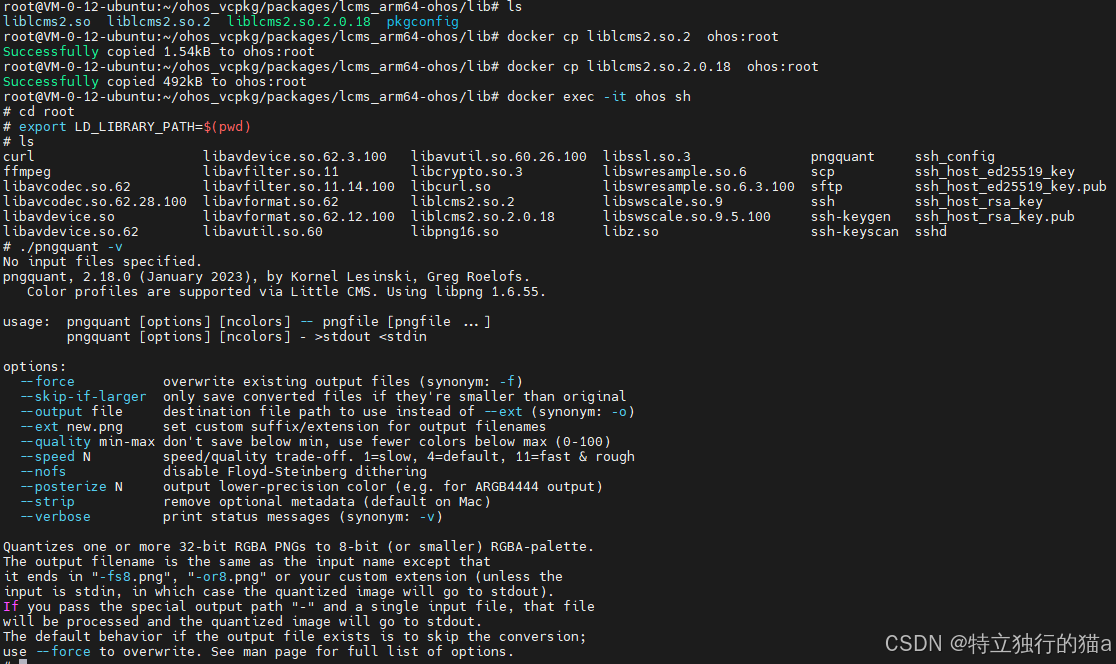The width and height of the screenshot is (1116, 664).
Task: Click 'sshd' in file listing
Action: pos(930,231)
